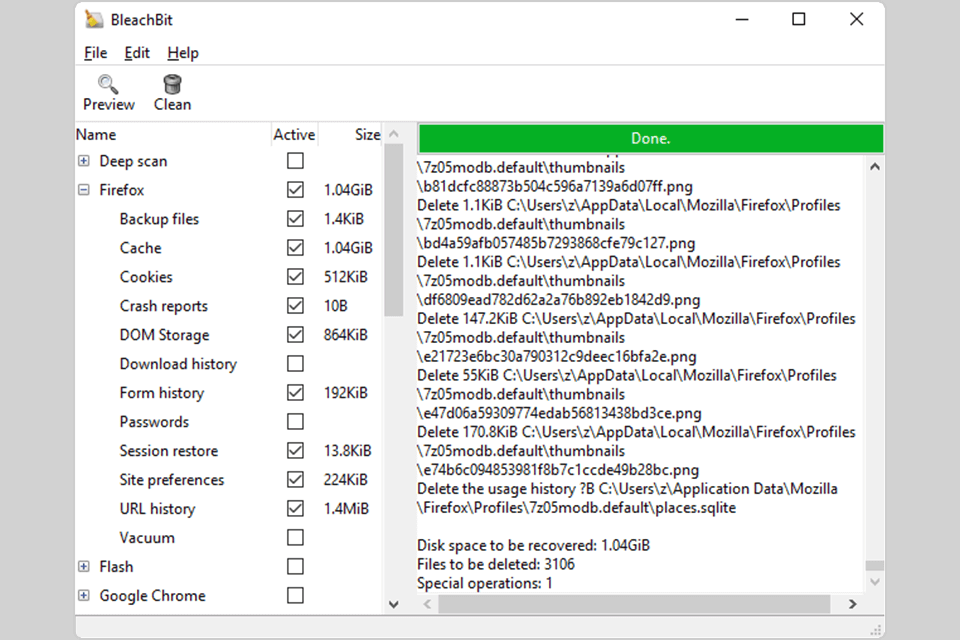Click the log pane scroll up arrow

point(875,166)
